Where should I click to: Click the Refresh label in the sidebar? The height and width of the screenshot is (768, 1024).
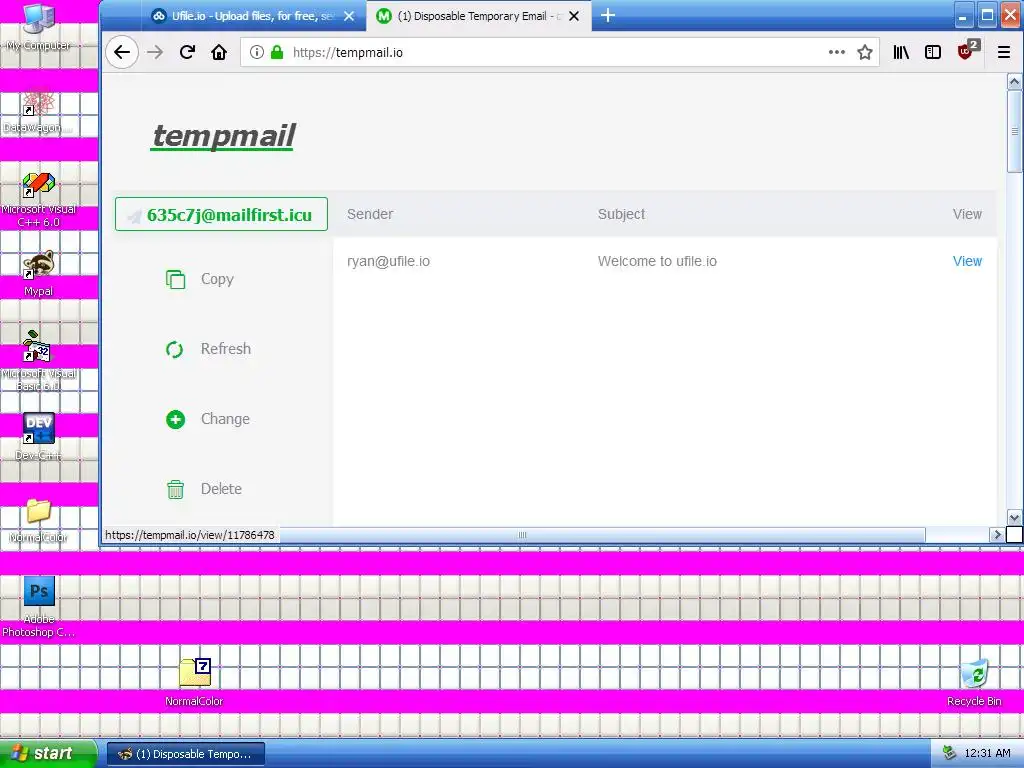225,349
